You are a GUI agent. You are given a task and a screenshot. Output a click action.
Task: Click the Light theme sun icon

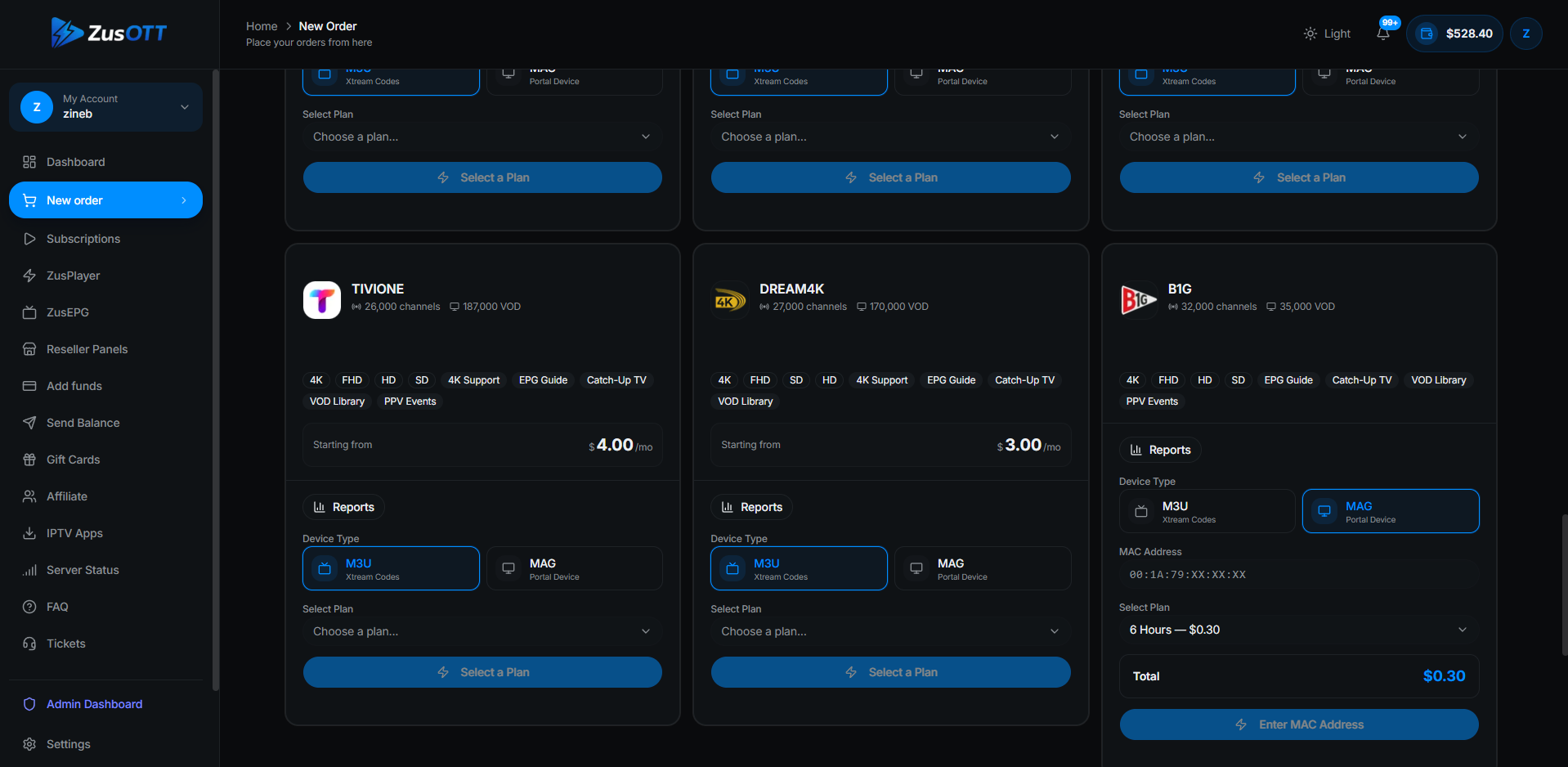[x=1310, y=34]
